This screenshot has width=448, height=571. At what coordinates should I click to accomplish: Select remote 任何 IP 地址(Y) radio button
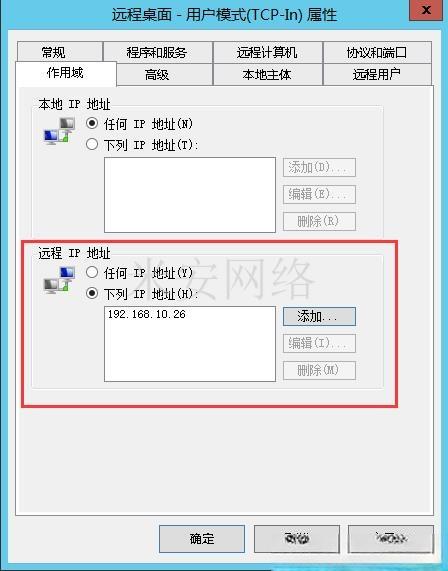(x=92, y=272)
